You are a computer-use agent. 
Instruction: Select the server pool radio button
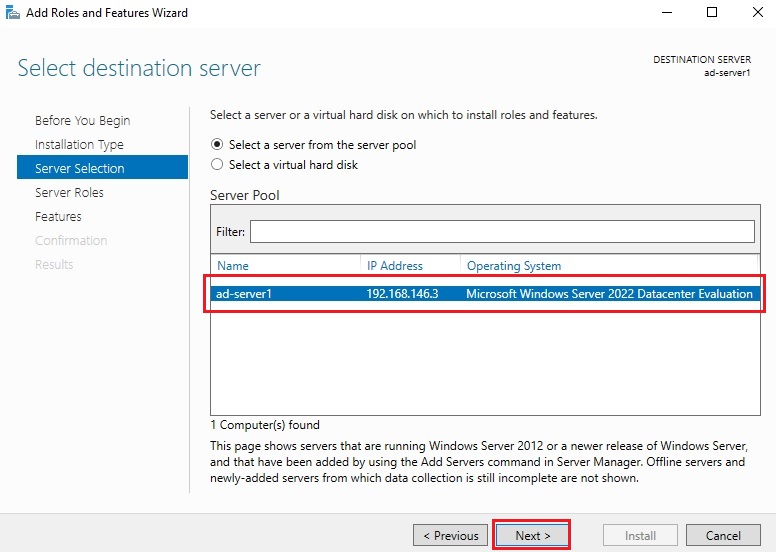[217, 145]
